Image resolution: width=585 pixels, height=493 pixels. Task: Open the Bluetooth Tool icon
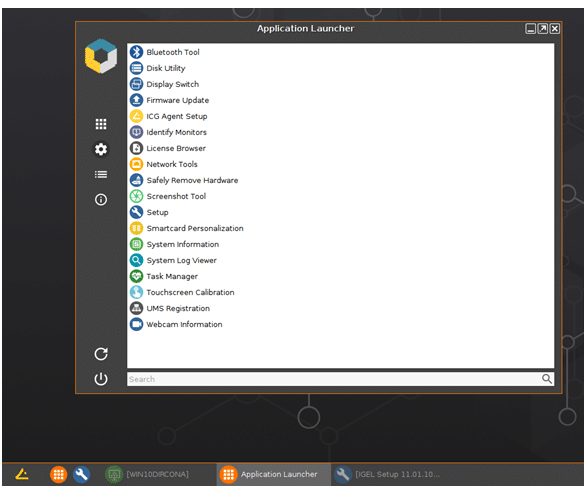(x=136, y=52)
